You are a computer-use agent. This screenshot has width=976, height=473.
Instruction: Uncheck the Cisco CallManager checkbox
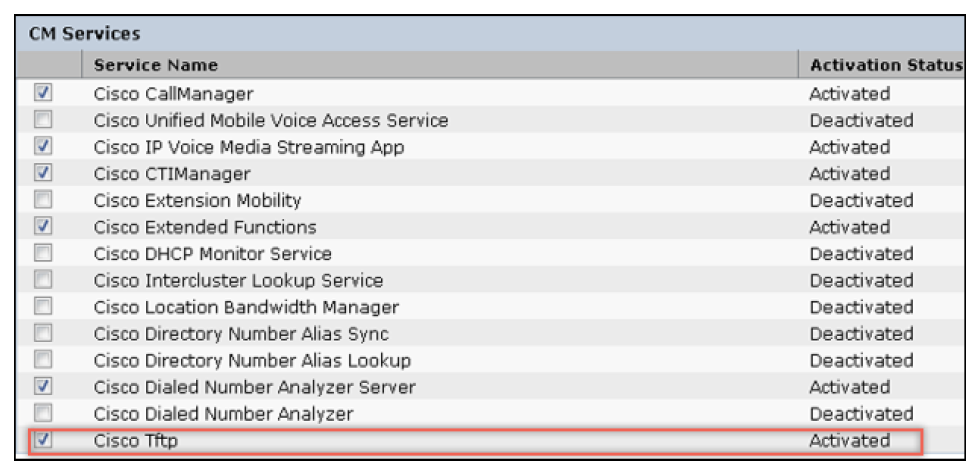click(x=43, y=93)
